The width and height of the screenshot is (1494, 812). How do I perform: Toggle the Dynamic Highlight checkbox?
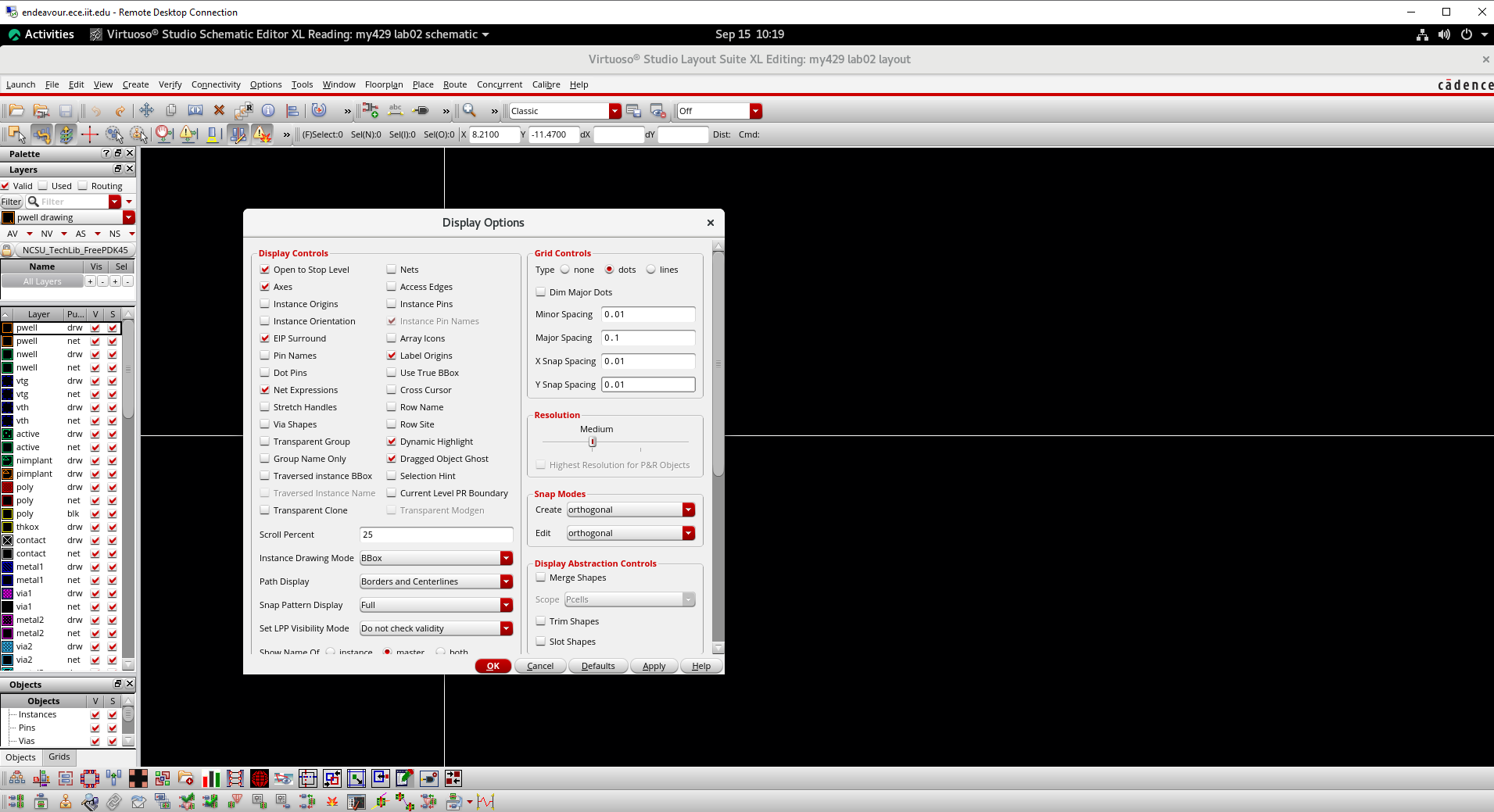pos(392,442)
